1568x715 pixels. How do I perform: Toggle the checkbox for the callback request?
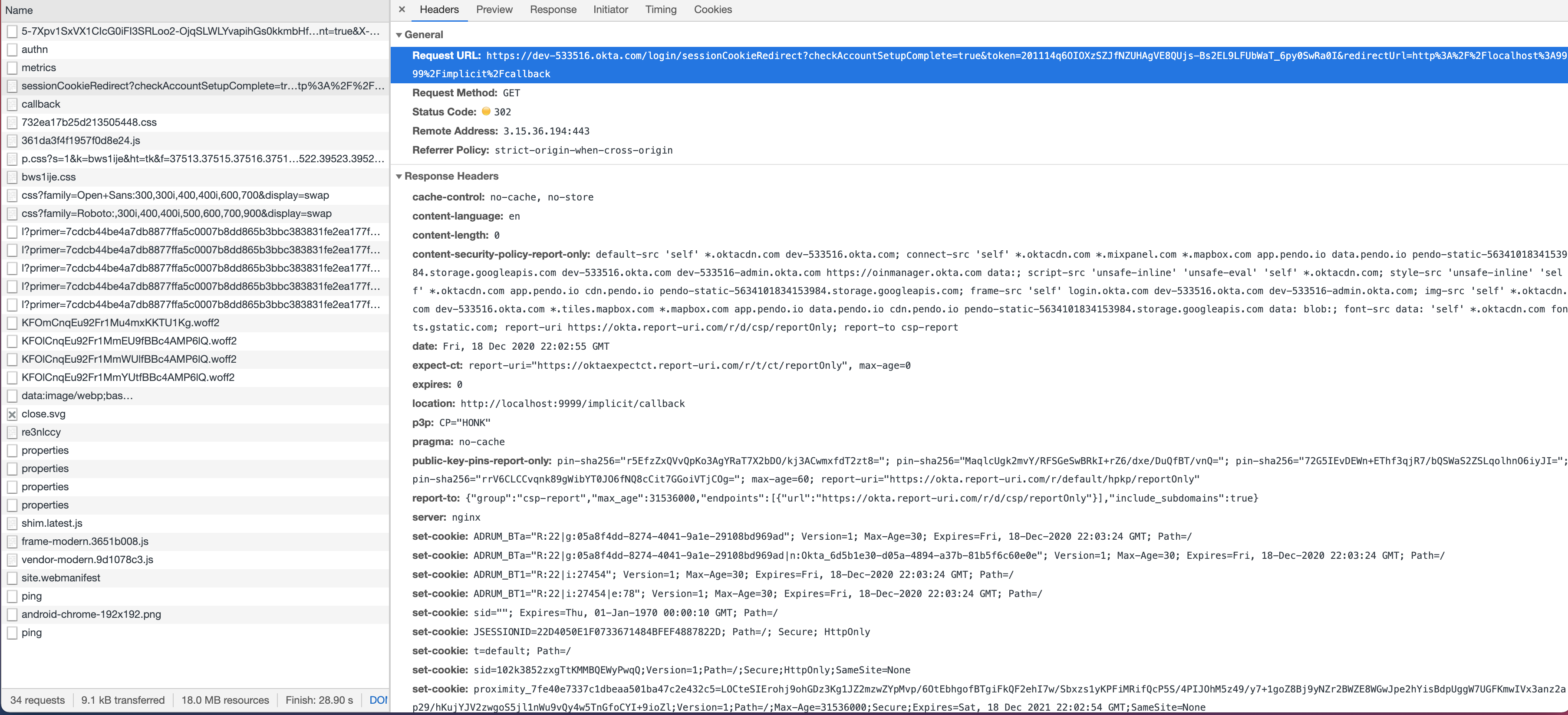[x=12, y=104]
